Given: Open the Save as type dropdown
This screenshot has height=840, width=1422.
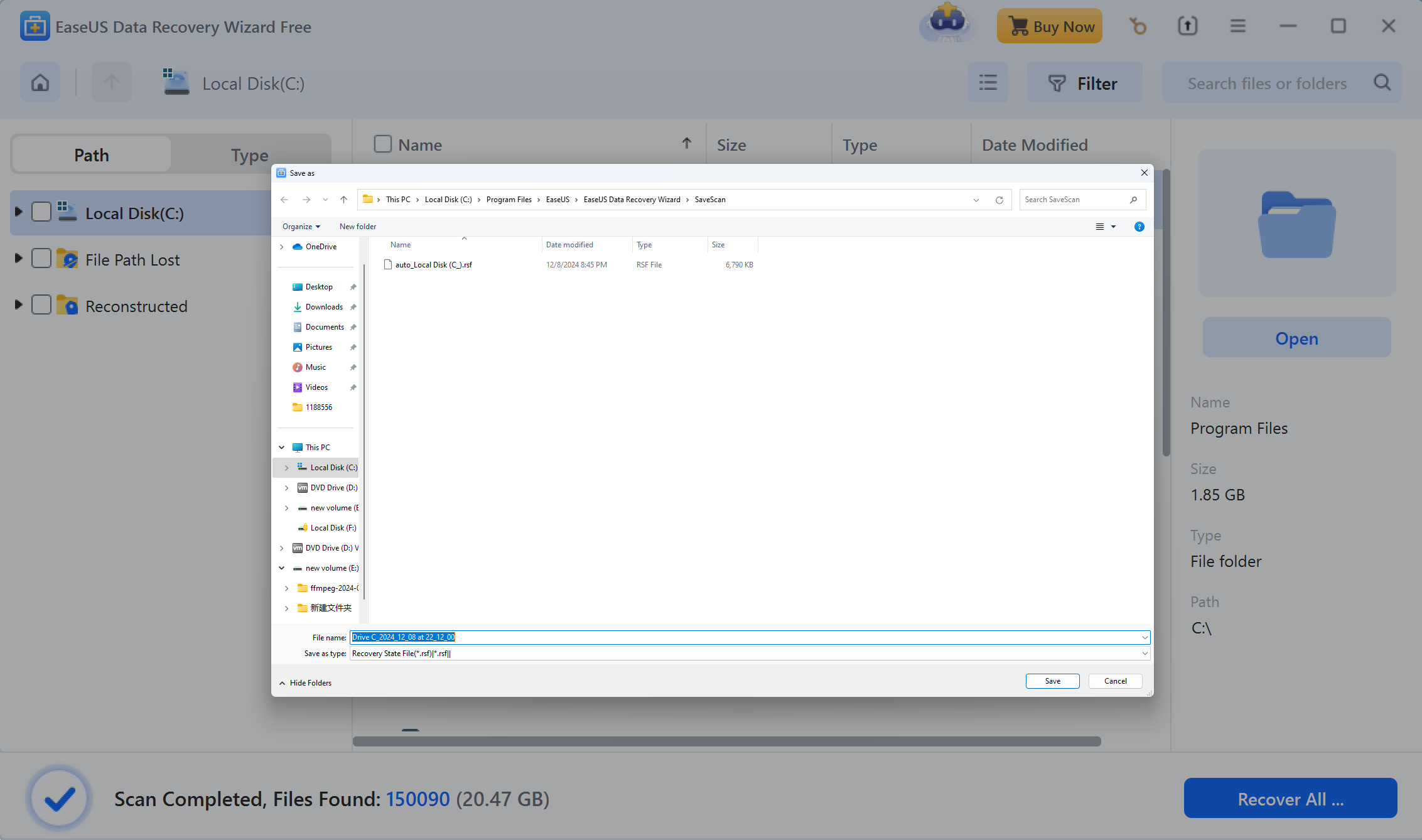Looking at the screenshot, I should [1145, 654].
